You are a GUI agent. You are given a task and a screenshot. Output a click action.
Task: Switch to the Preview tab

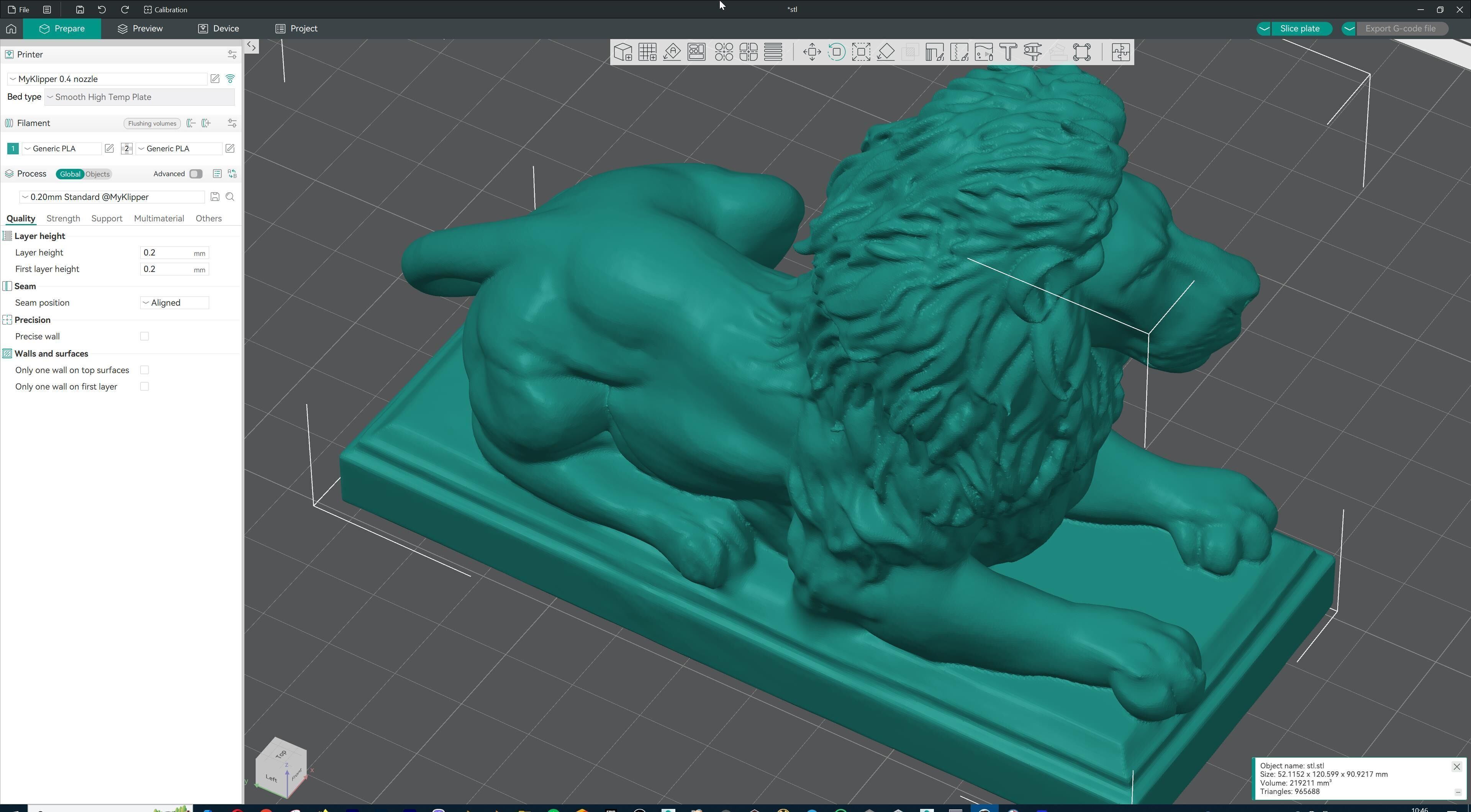tap(140, 29)
